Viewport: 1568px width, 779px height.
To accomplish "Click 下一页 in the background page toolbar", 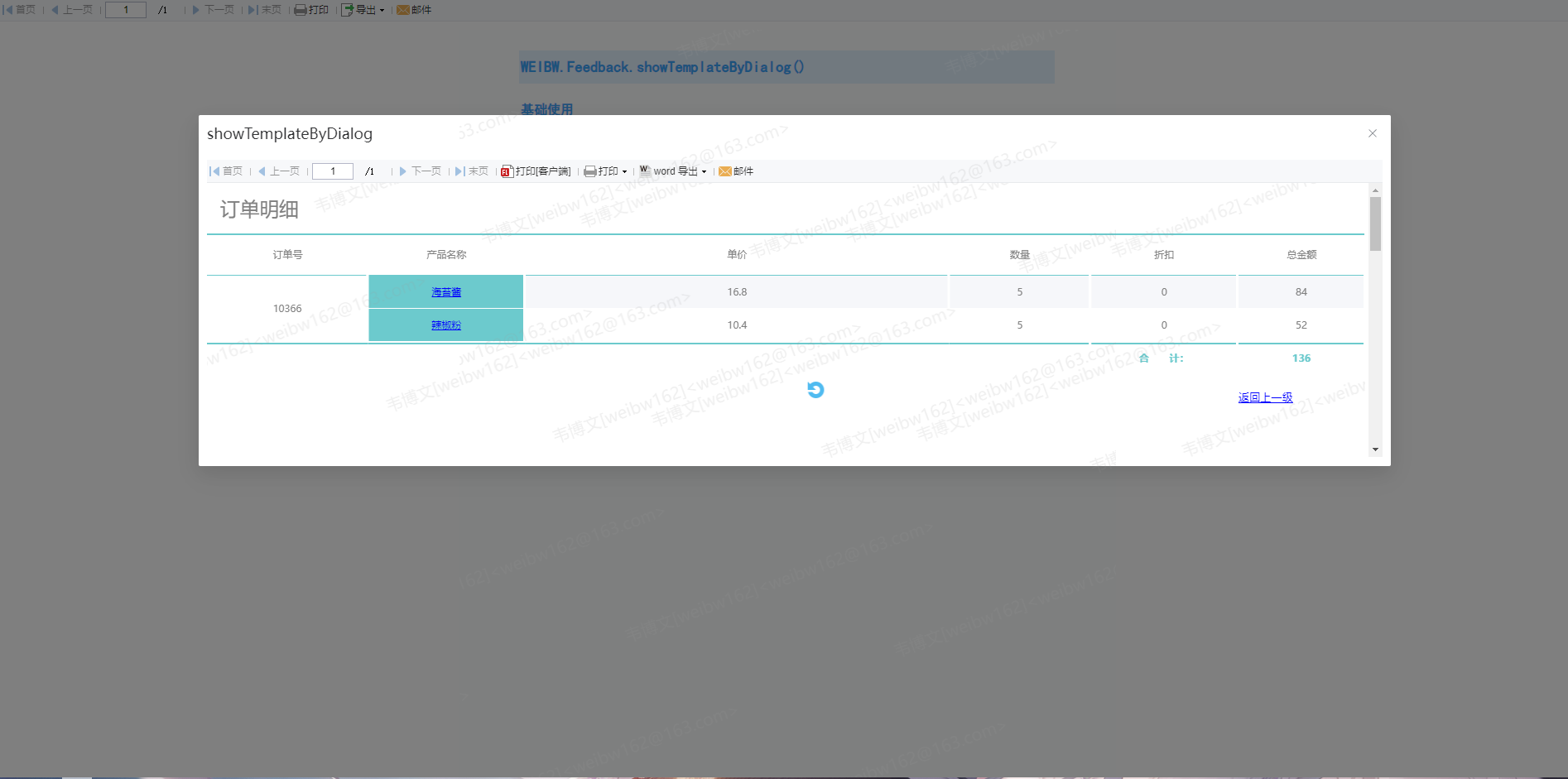I will point(214,10).
